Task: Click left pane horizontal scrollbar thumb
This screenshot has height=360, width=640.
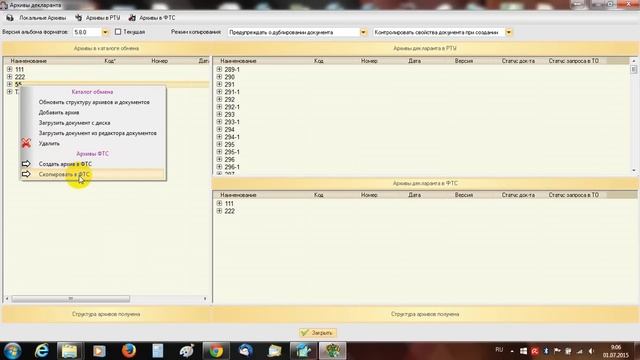Action: click(x=70, y=299)
